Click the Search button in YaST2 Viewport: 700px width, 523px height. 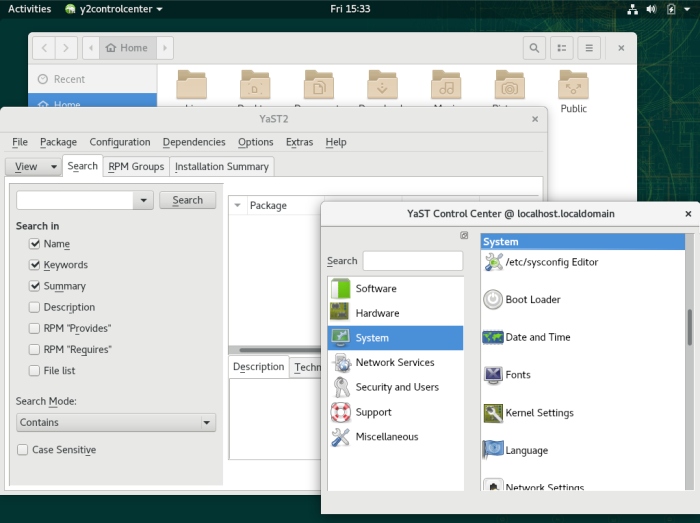(x=187, y=200)
